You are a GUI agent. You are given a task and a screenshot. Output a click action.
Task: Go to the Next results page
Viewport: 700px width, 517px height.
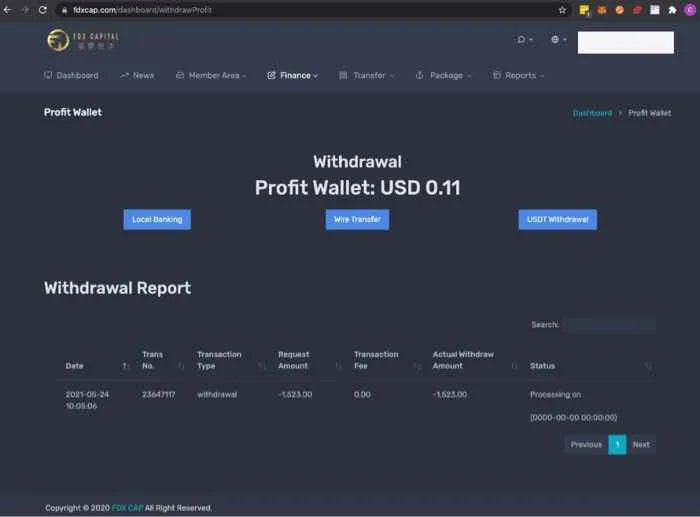(641, 445)
